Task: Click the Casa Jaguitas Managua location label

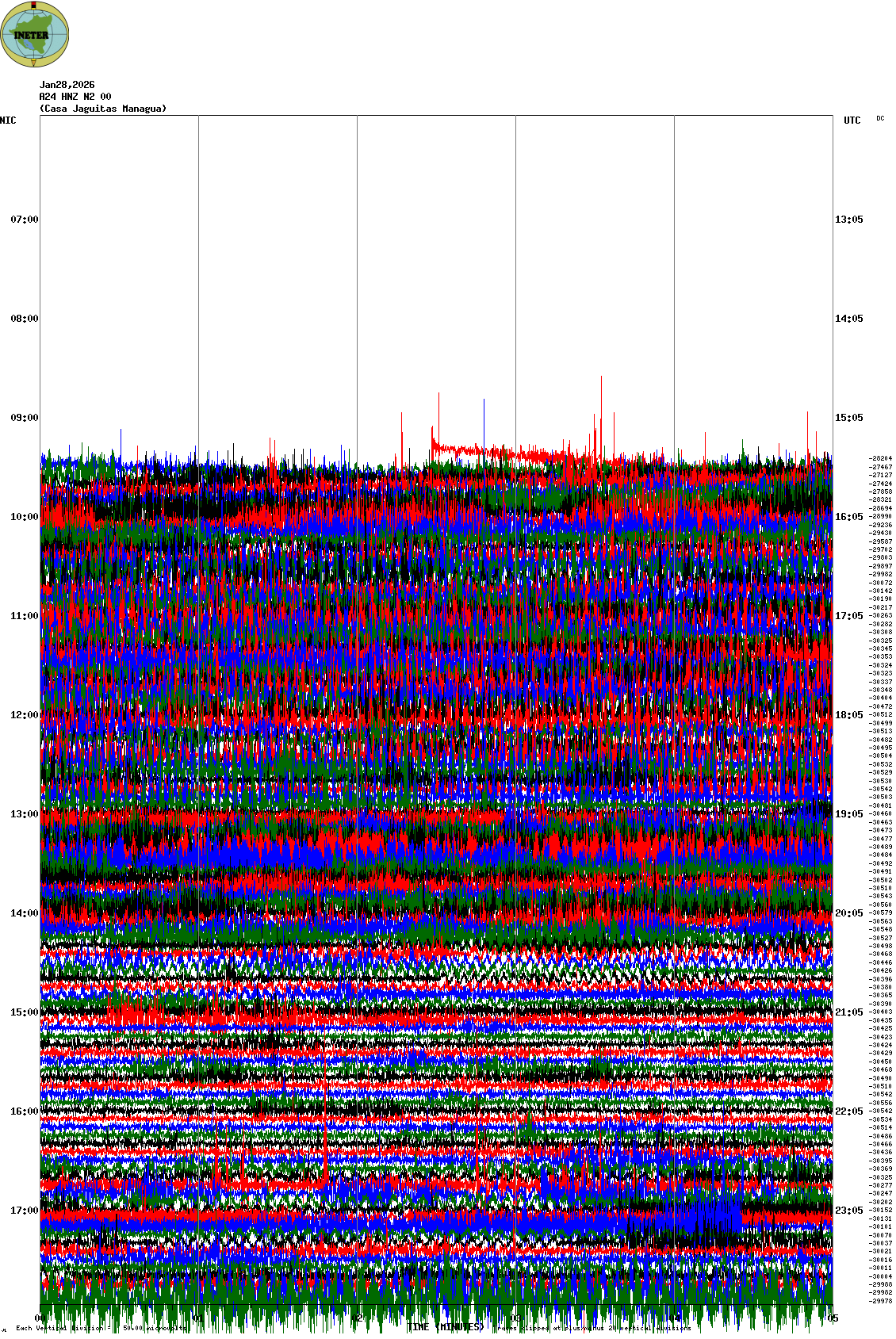Action: (103, 109)
